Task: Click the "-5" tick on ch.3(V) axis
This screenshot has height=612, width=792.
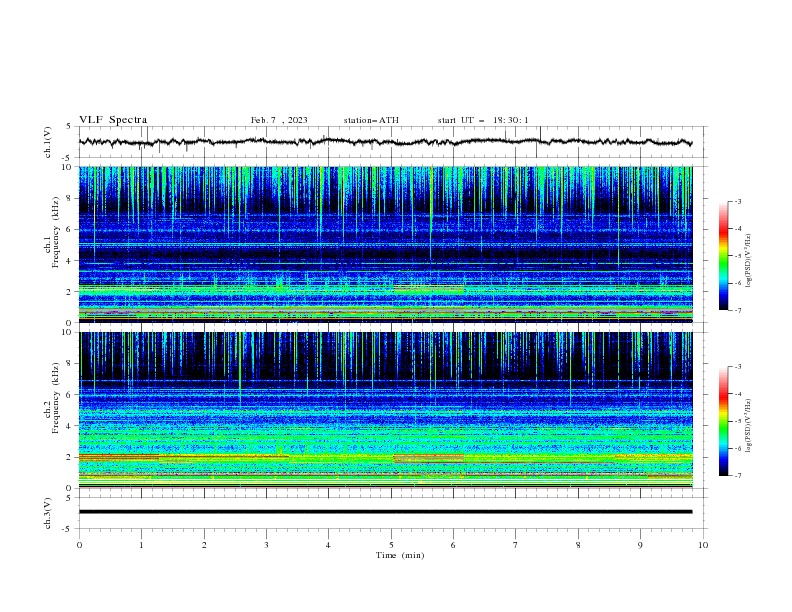Action: pyautogui.click(x=68, y=529)
